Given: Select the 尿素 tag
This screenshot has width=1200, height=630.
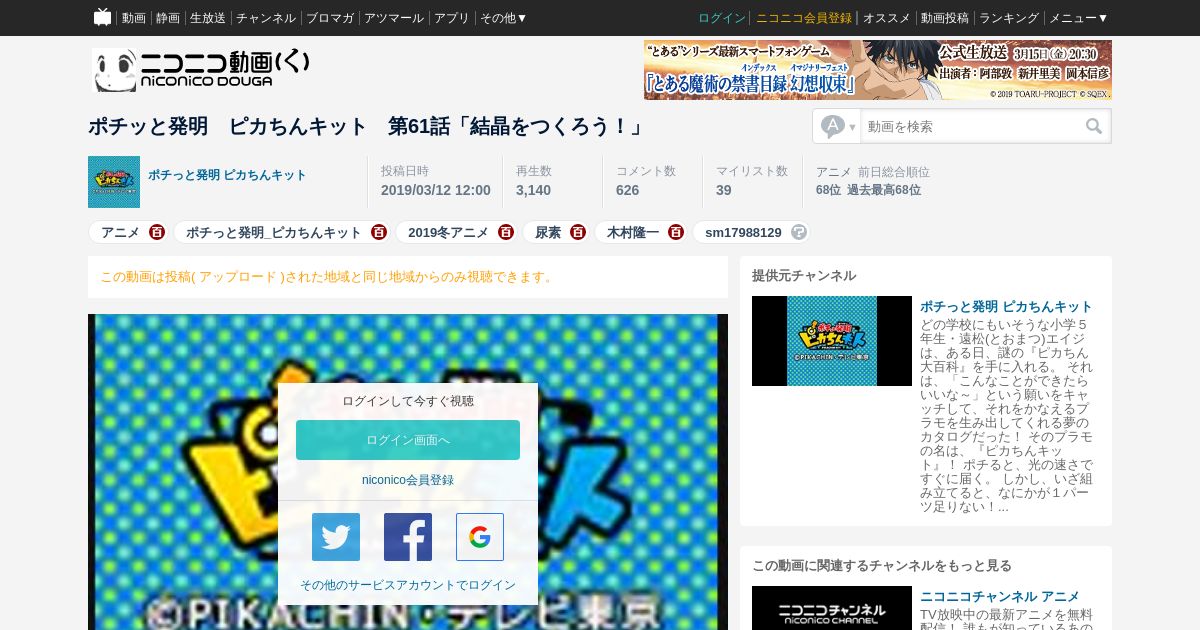Looking at the screenshot, I should point(548,232).
